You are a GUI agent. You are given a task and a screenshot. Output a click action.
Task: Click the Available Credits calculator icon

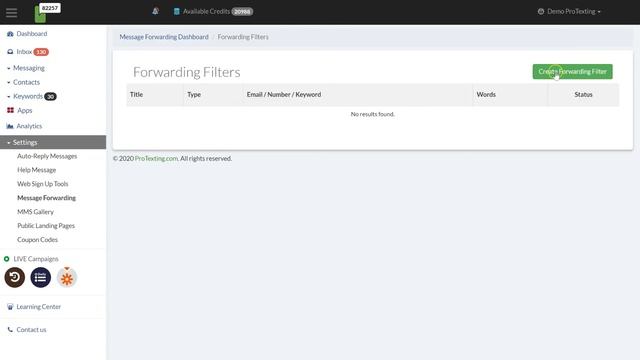click(177, 11)
